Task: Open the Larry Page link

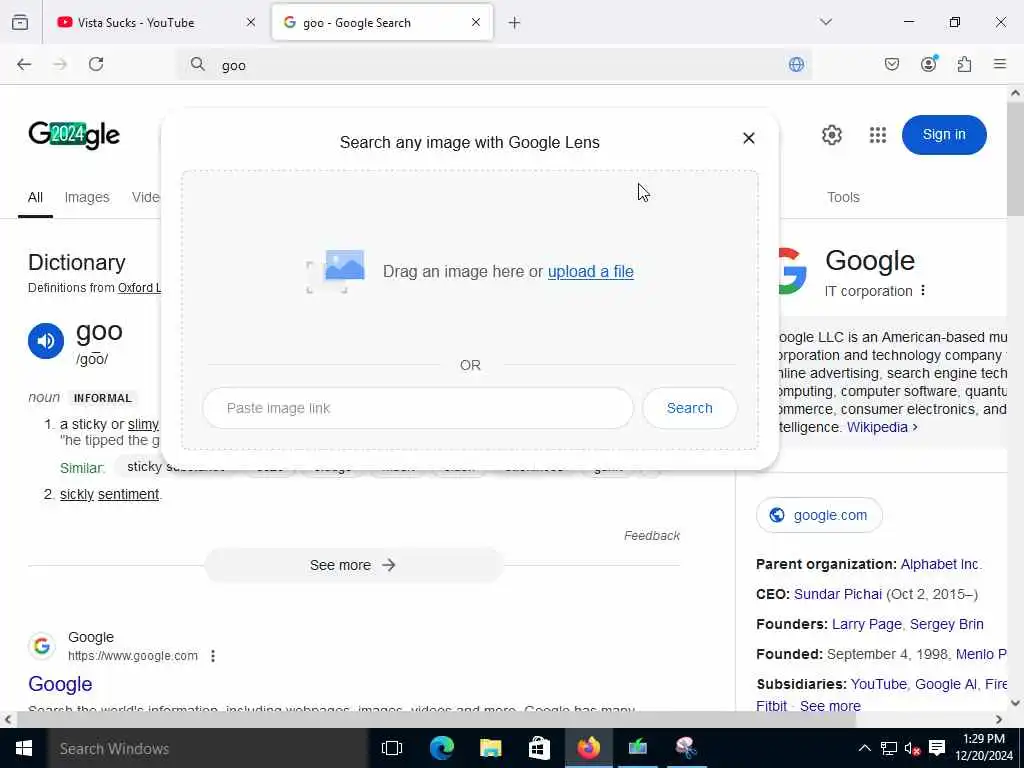Action: pos(867,624)
